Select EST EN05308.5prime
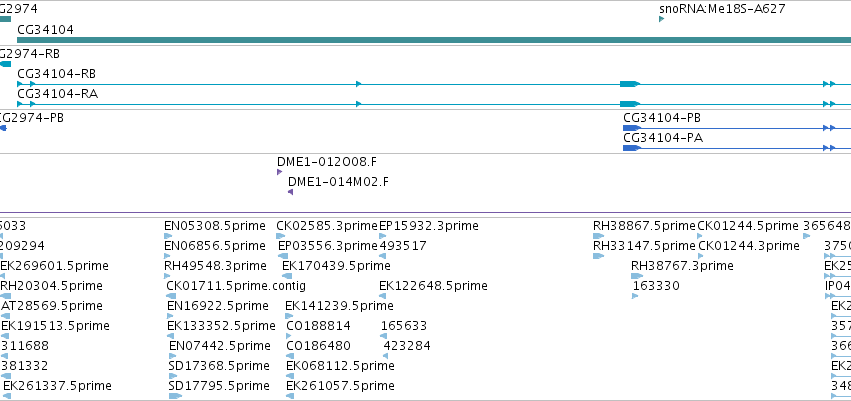 click(215, 226)
